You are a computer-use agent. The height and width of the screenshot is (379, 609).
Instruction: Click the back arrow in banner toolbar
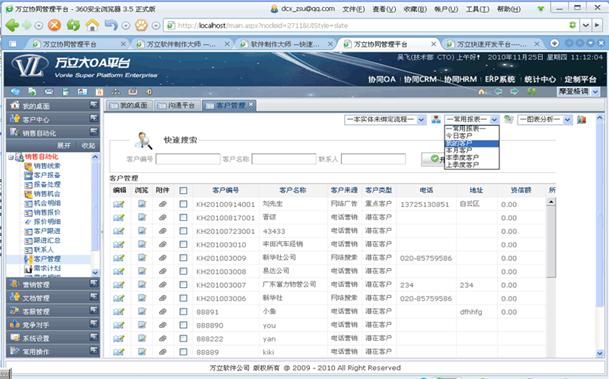point(498,92)
